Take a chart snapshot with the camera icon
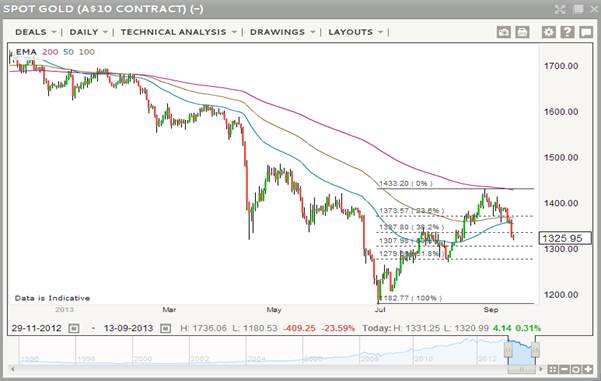The width and height of the screenshot is (601, 381). [x=504, y=32]
